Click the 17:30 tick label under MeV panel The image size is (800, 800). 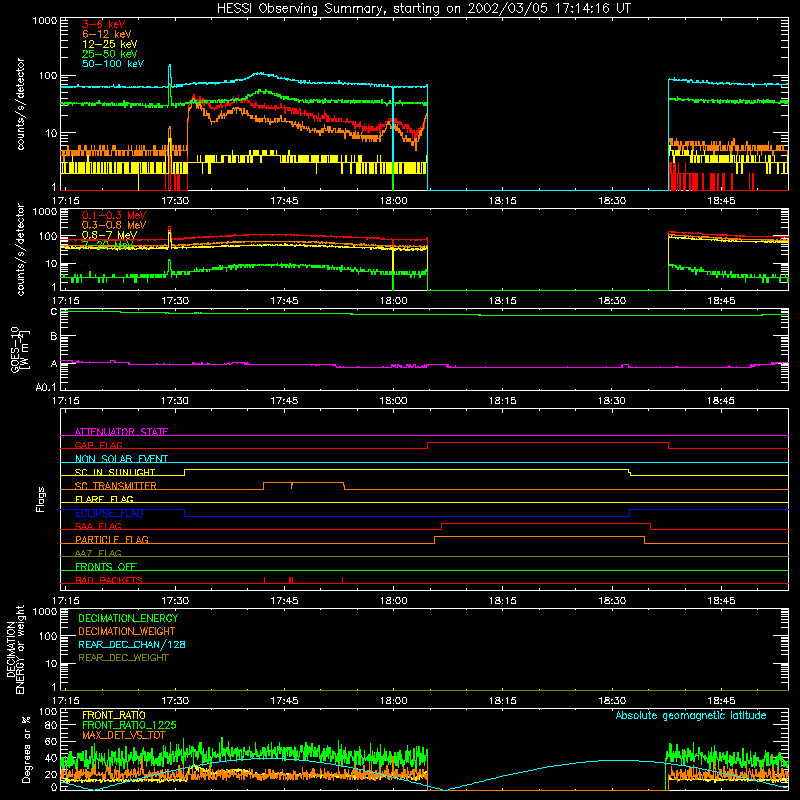click(x=175, y=301)
